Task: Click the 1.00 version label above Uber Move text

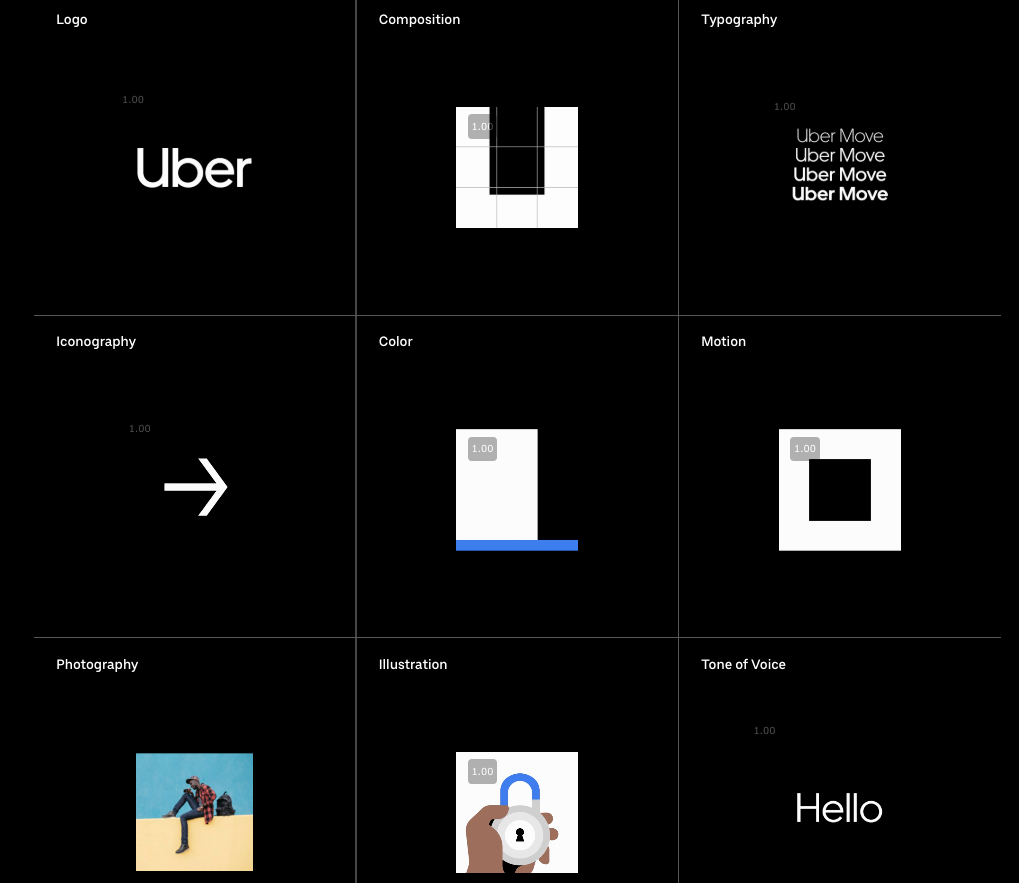Action: [x=784, y=107]
